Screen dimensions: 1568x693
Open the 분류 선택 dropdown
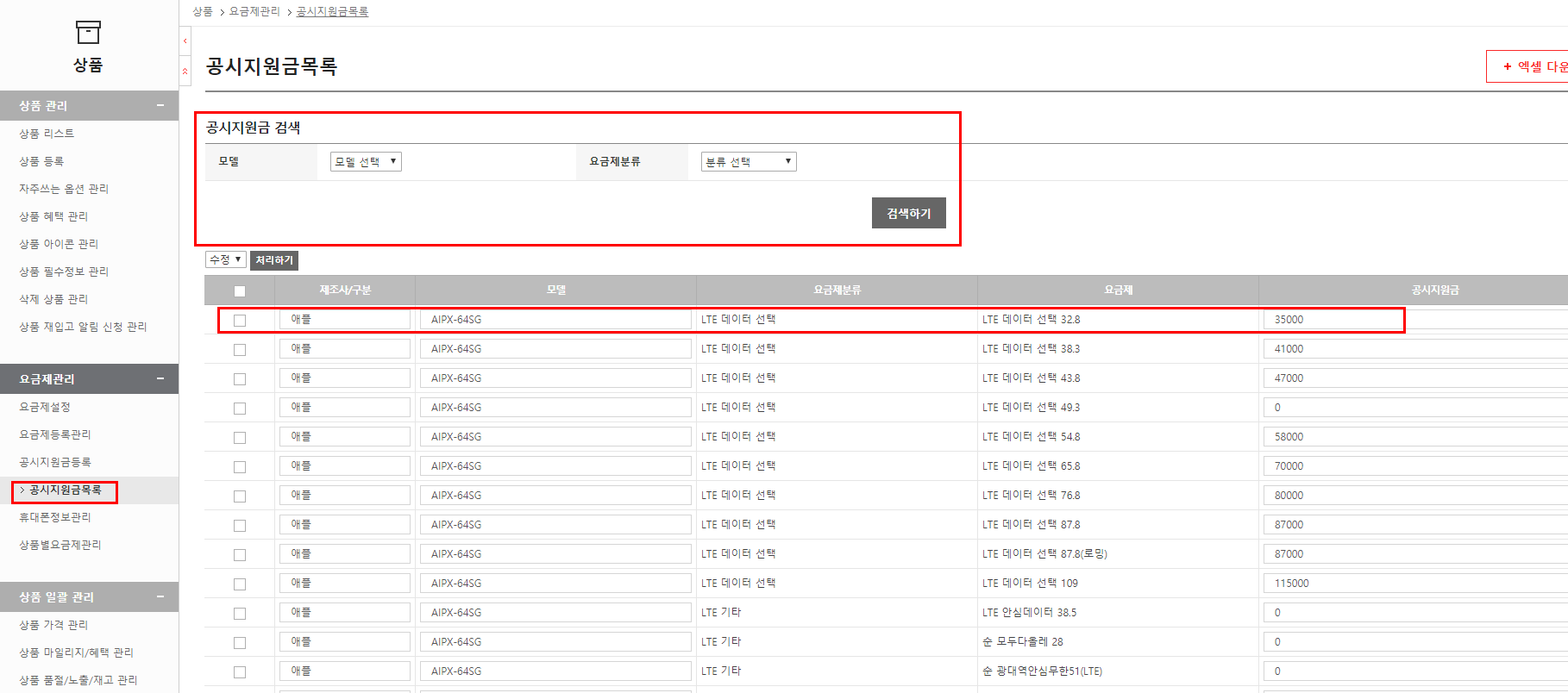click(x=748, y=162)
